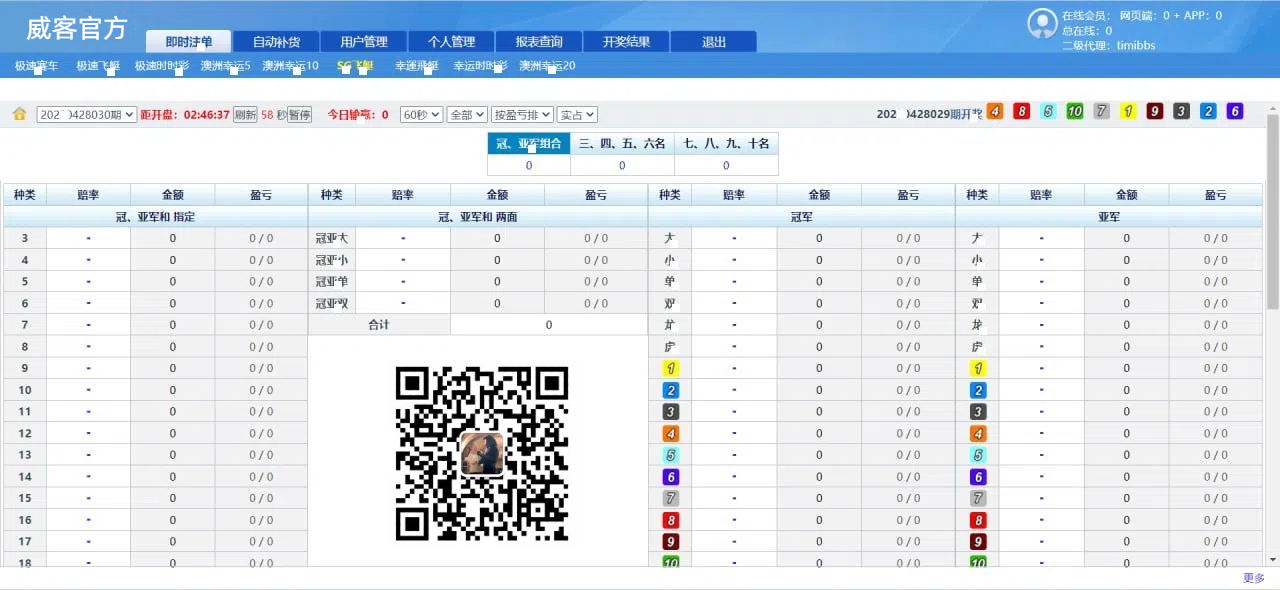Click the purple 6 ball in the 亚军 column
Viewport: 1280px width, 590px height.
[978, 478]
